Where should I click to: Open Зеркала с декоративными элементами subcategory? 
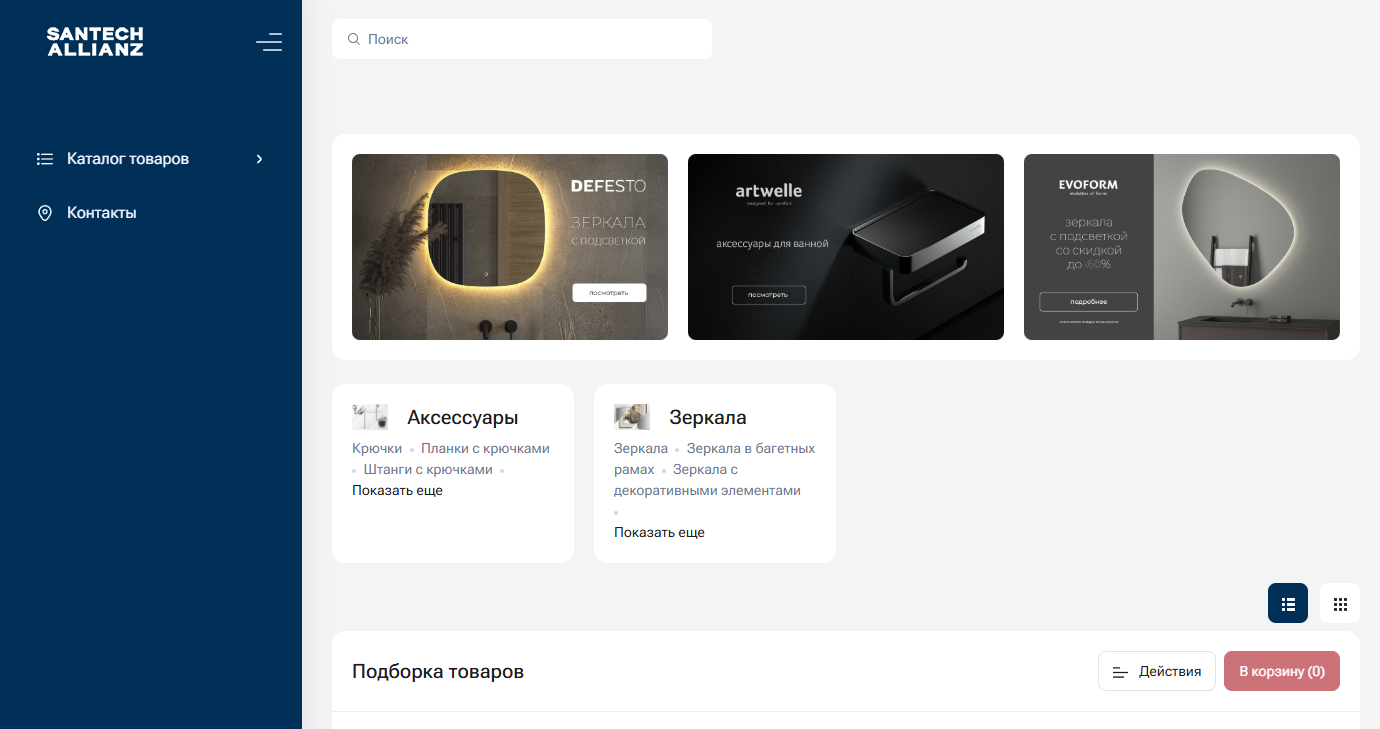pyautogui.click(x=707, y=480)
